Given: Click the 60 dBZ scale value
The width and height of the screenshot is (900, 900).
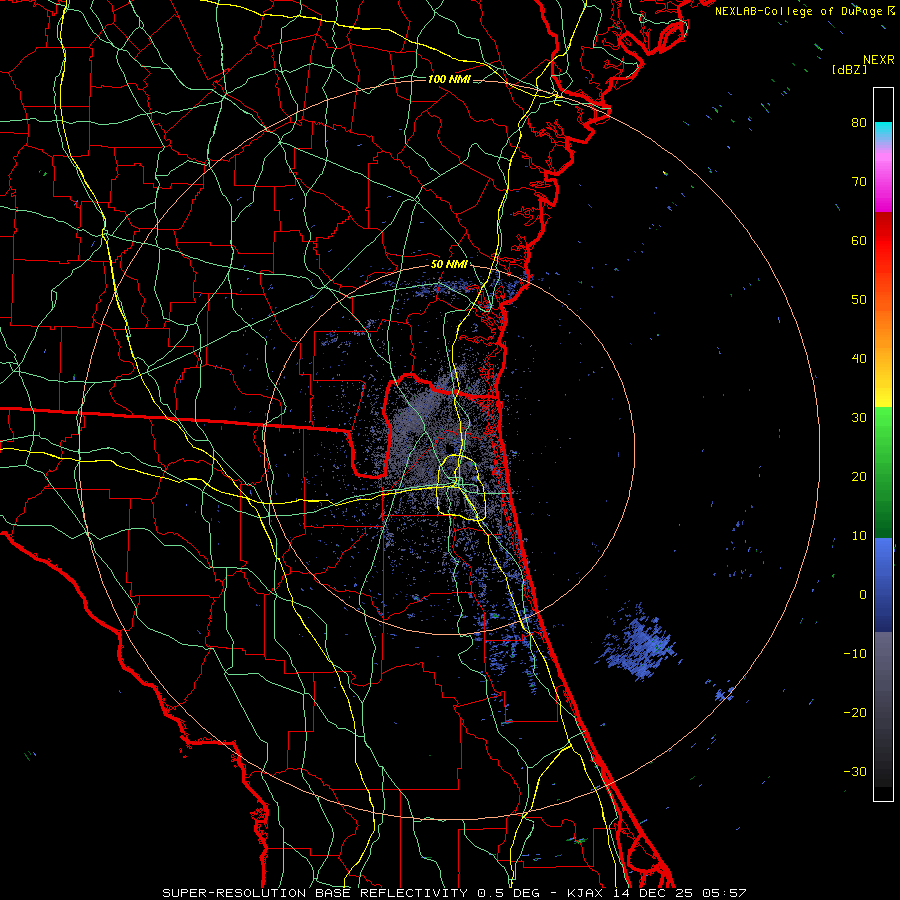Looking at the screenshot, I should [x=859, y=240].
